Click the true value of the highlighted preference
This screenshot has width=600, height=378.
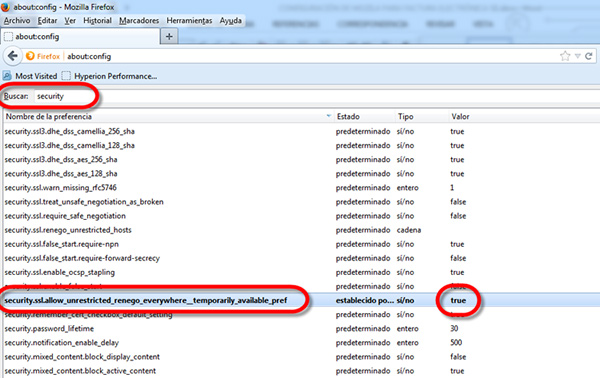click(x=458, y=300)
